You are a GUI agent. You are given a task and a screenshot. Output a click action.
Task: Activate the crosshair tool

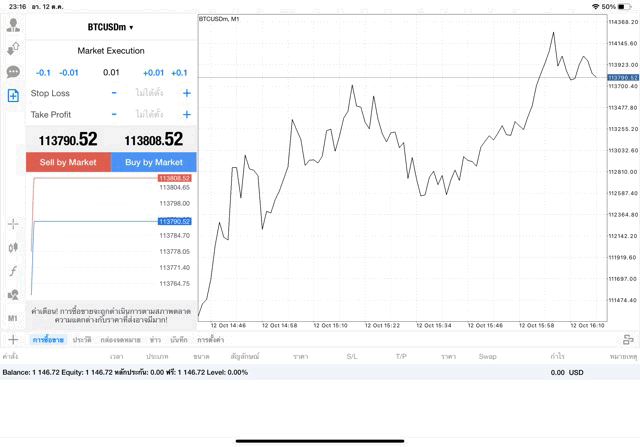tap(13, 224)
